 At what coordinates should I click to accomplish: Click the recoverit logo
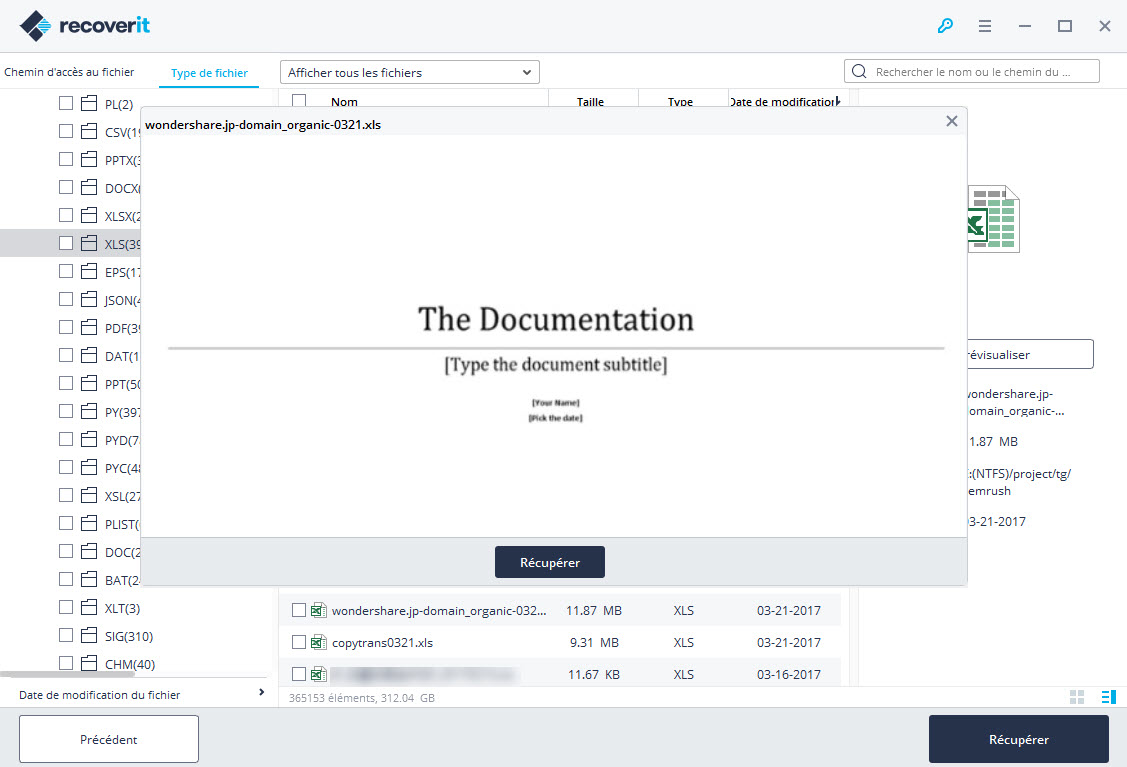coord(85,26)
